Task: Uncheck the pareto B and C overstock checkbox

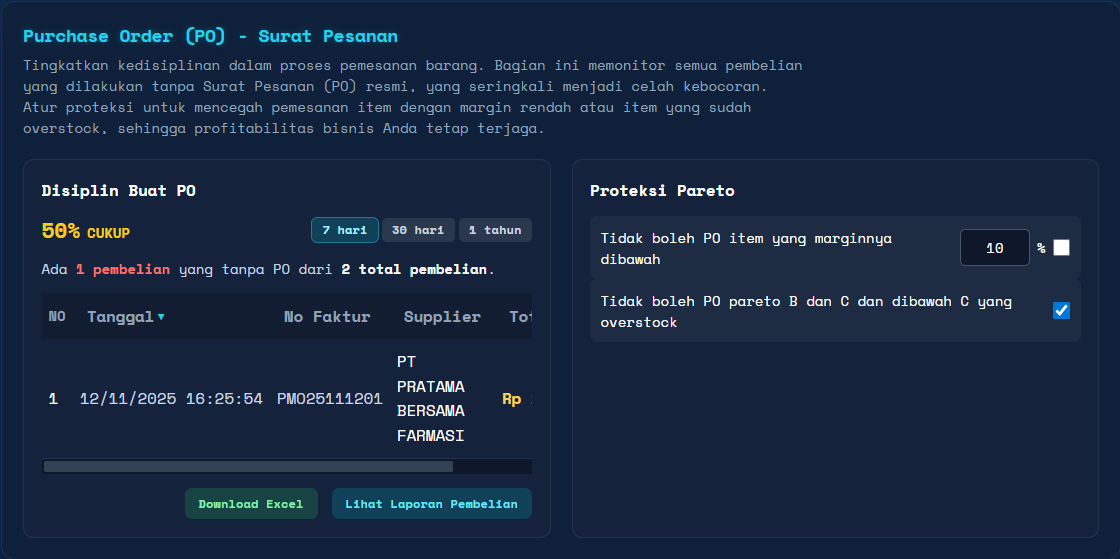Action: (x=1061, y=311)
